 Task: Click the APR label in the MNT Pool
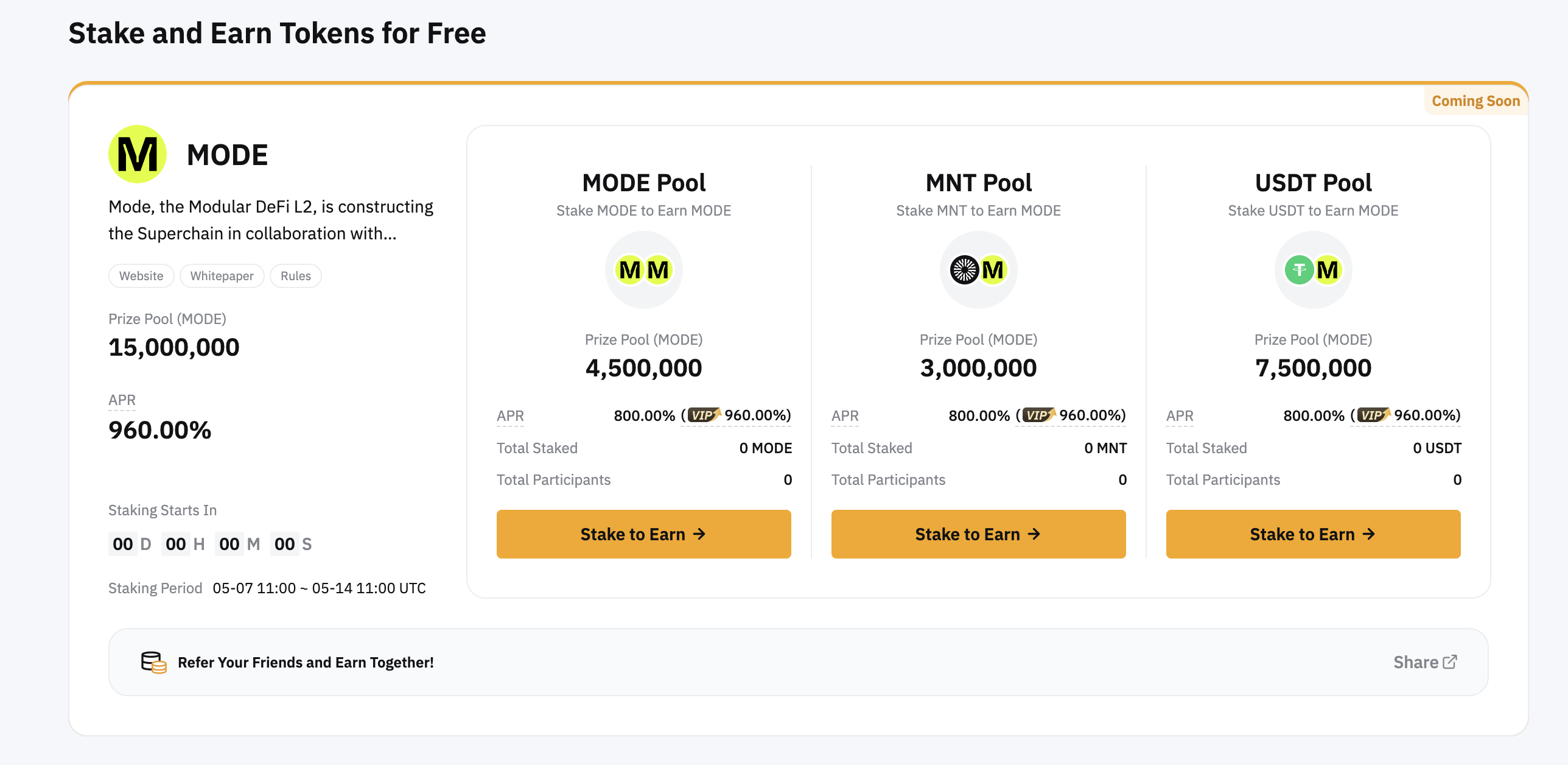pyautogui.click(x=845, y=416)
